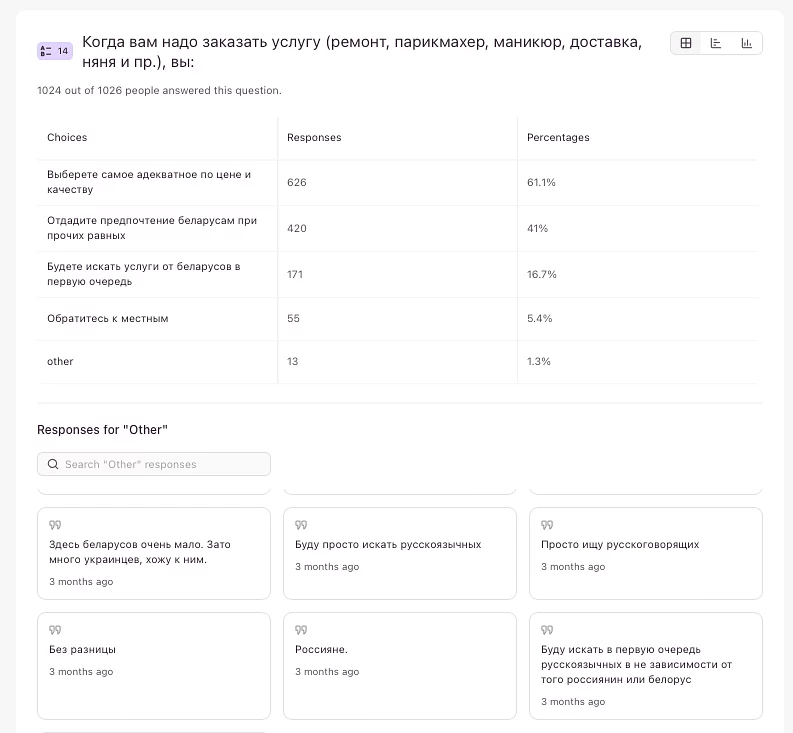Switch to vertical bar chart view
This screenshot has width=793, height=733.
746,43
